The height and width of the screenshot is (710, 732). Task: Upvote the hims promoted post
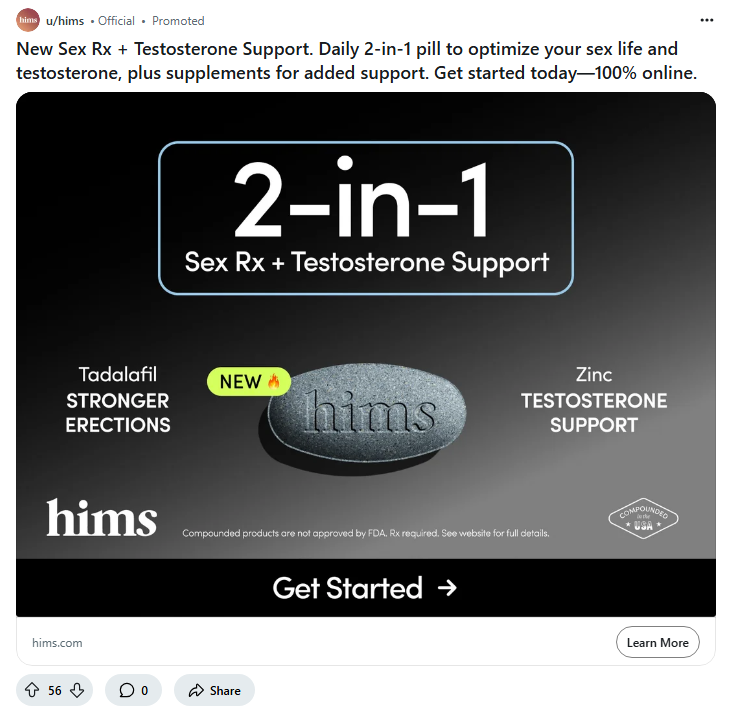32,690
